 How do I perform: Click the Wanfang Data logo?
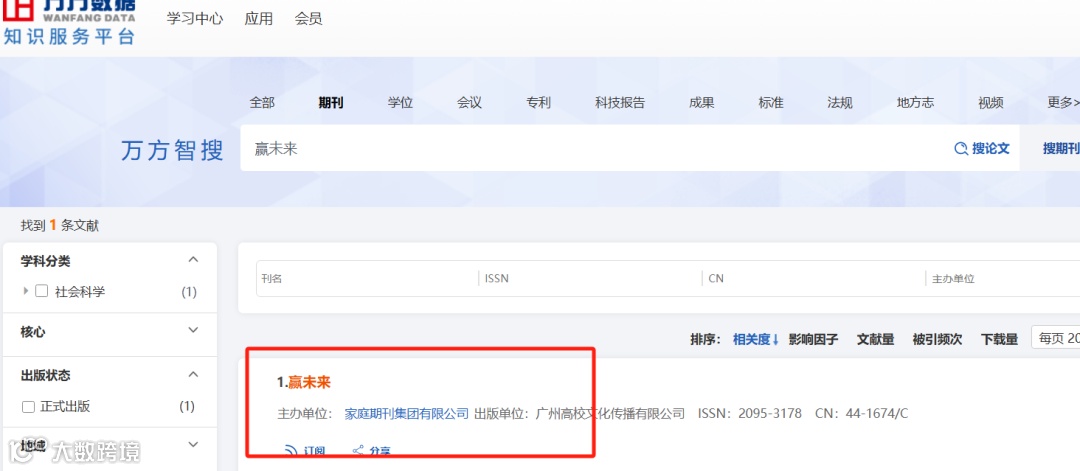[69, 22]
